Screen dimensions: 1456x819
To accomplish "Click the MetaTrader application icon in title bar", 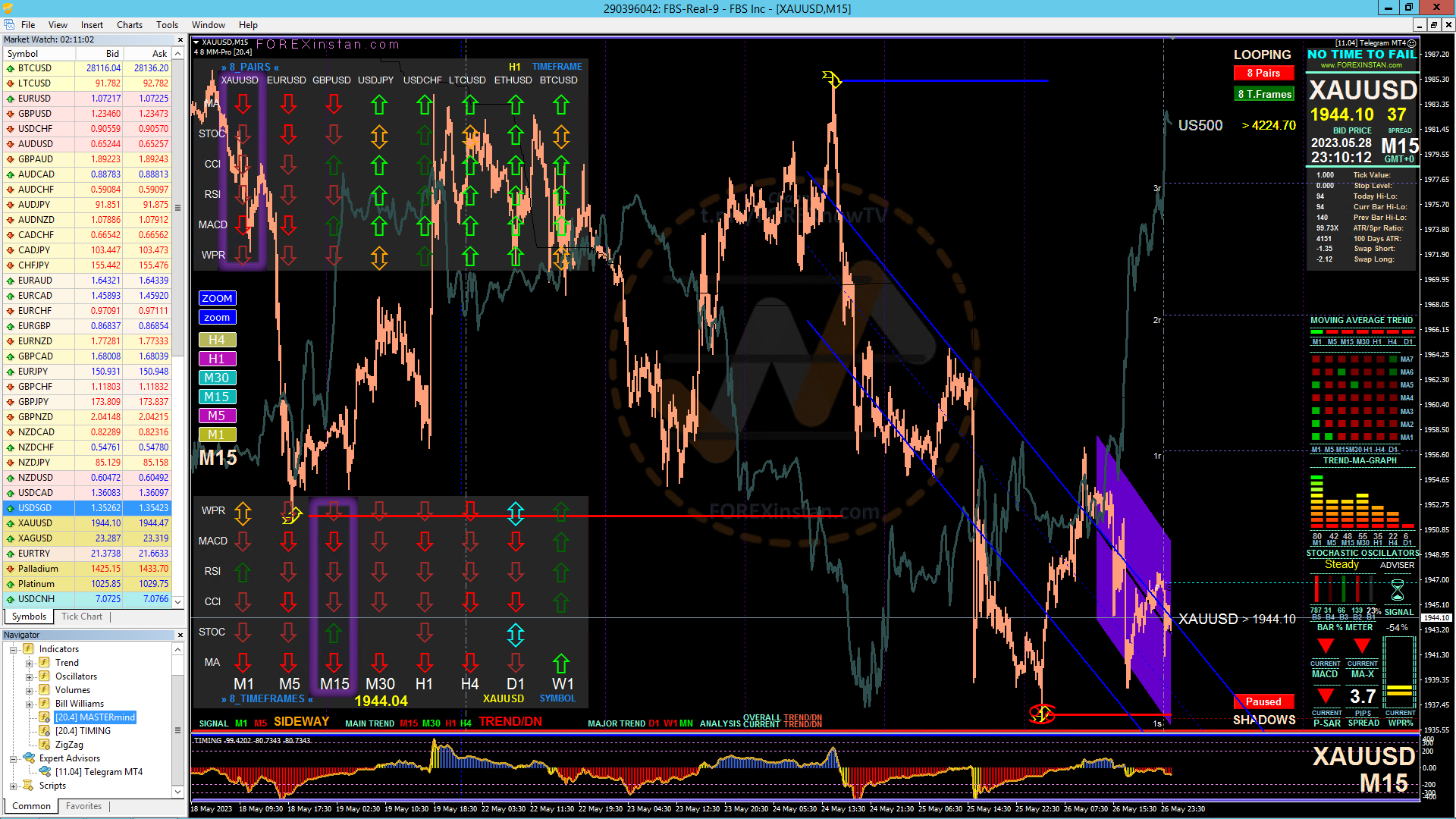I will [x=8, y=8].
